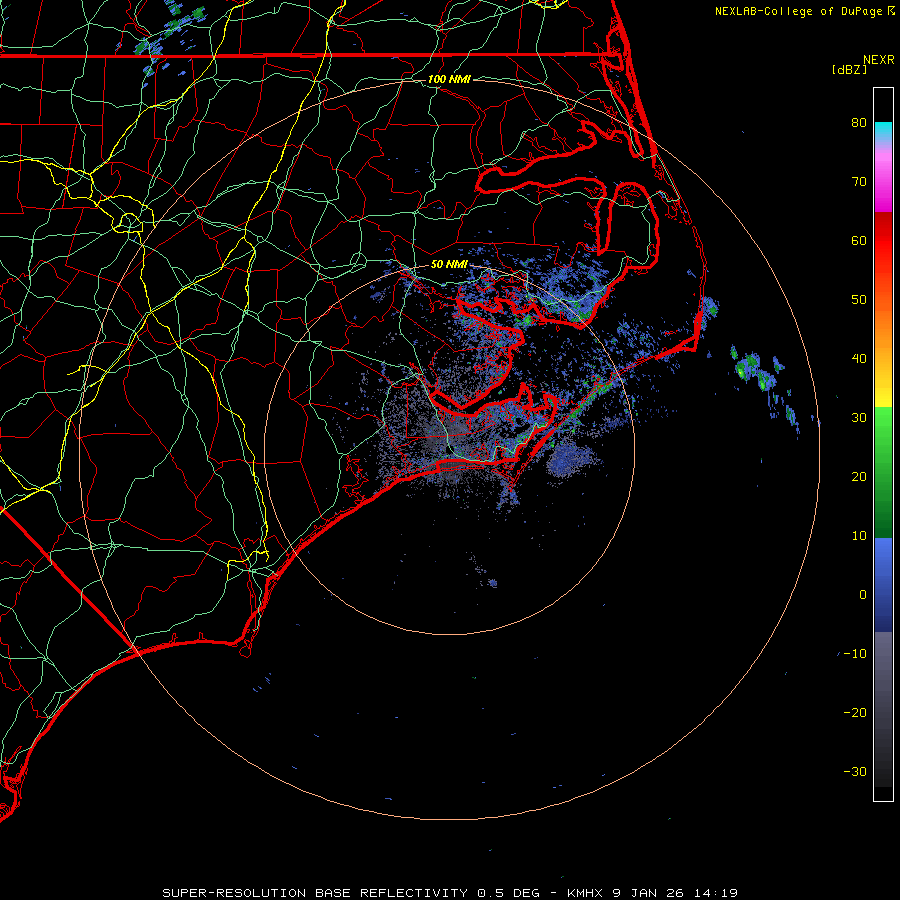Viewport: 900px width, 900px height.
Task: Click the 40 value on the dBZ scale
Action: tap(859, 359)
